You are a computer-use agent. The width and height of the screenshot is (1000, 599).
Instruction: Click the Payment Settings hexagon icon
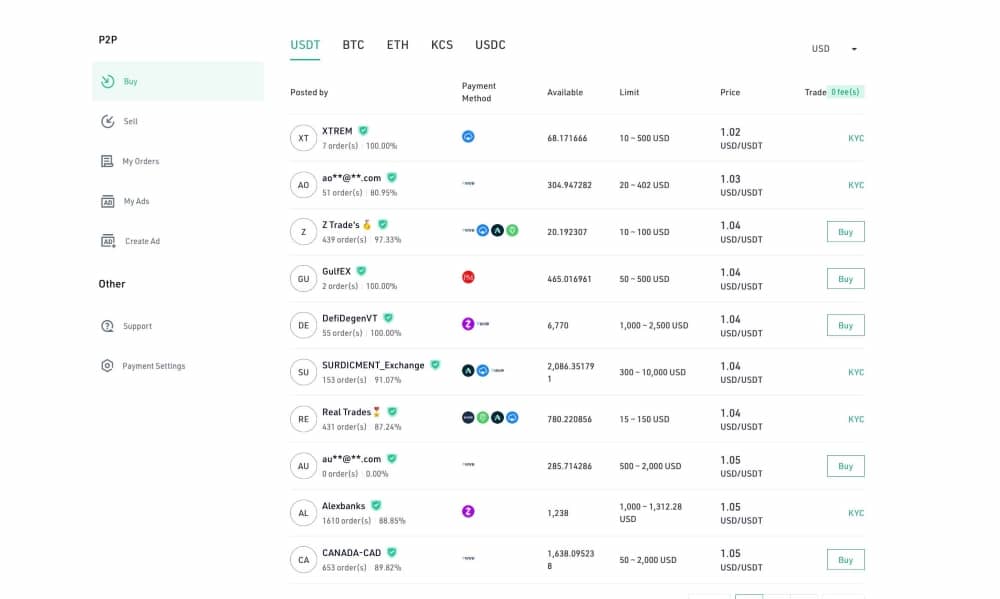click(107, 366)
